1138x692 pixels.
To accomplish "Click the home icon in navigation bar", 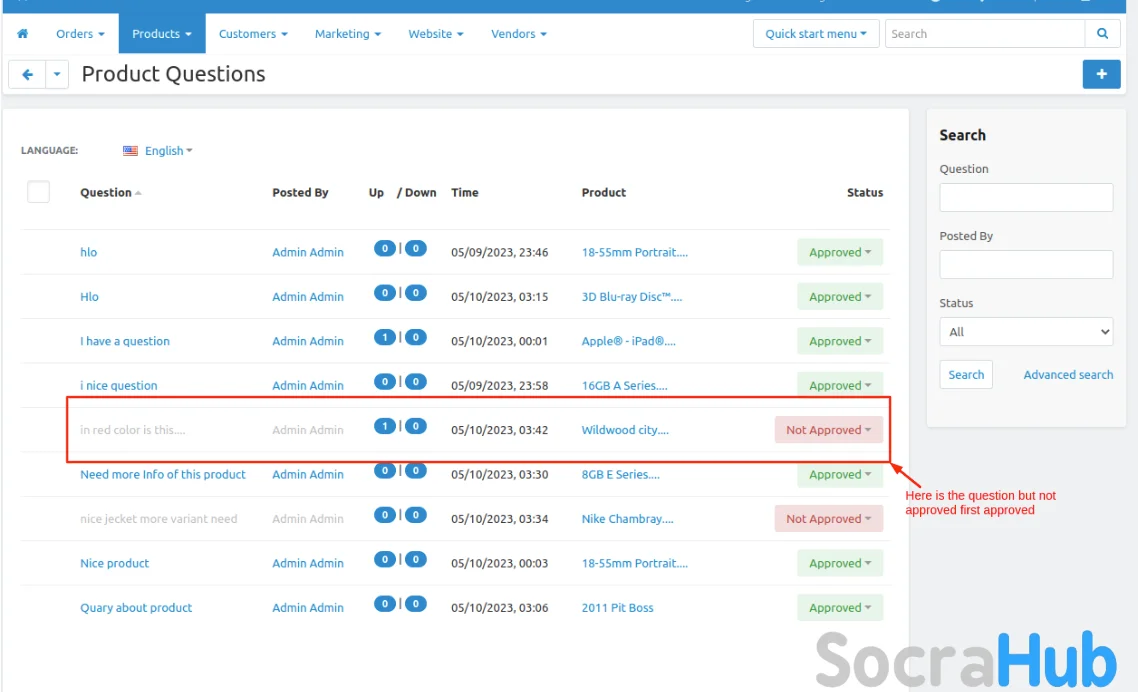I will click(23, 34).
